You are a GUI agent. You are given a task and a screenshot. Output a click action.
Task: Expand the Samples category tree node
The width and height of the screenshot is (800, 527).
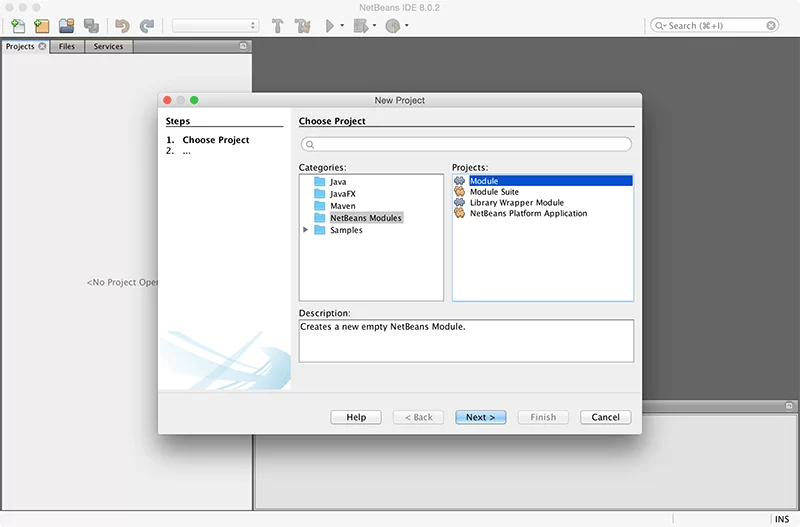(306, 230)
